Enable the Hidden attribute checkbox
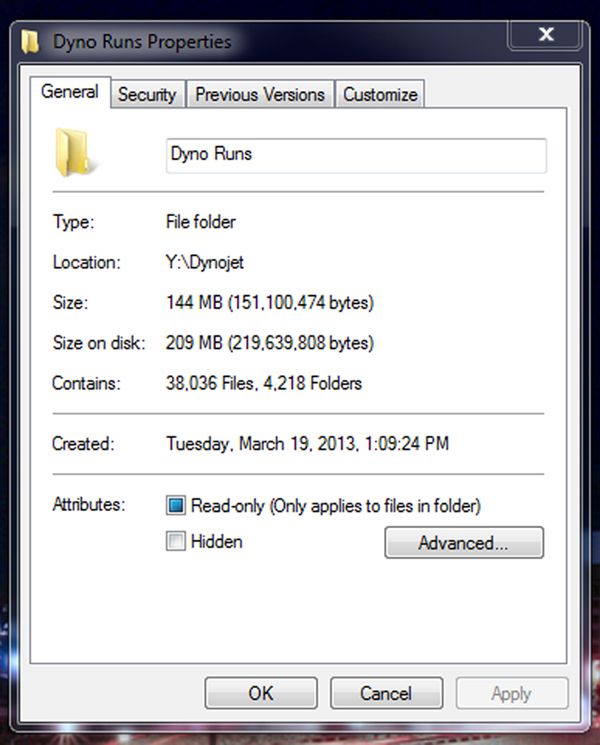The image size is (600, 745). pyautogui.click(x=175, y=541)
